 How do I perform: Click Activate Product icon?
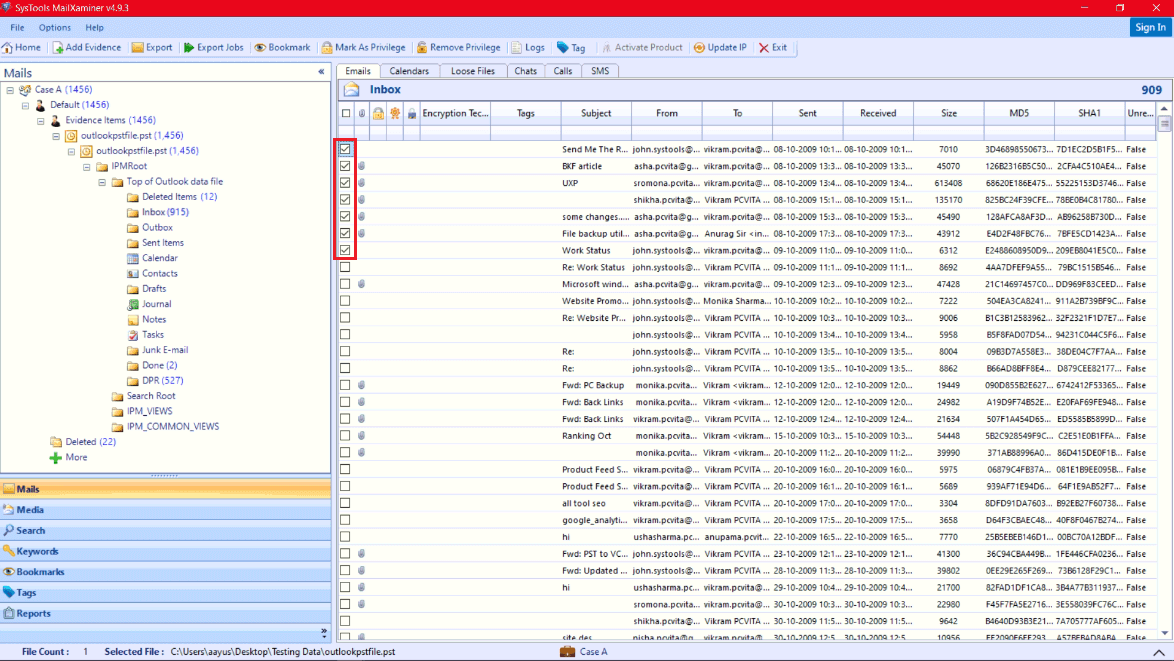(x=606, y=48)
